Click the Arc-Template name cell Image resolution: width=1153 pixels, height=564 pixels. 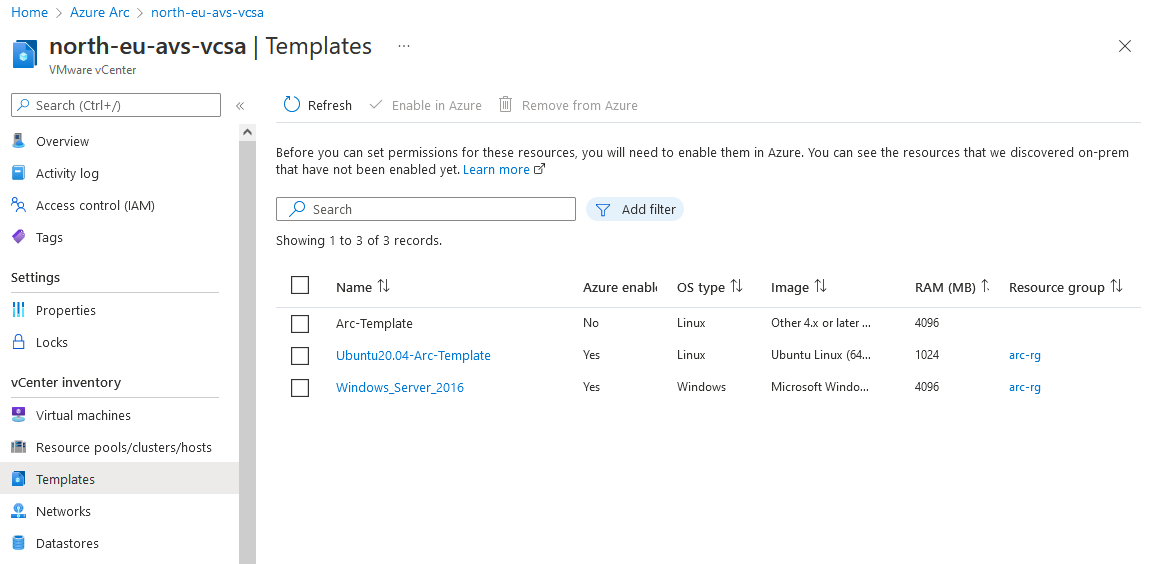pyautogui.click(x=374, y=324)
